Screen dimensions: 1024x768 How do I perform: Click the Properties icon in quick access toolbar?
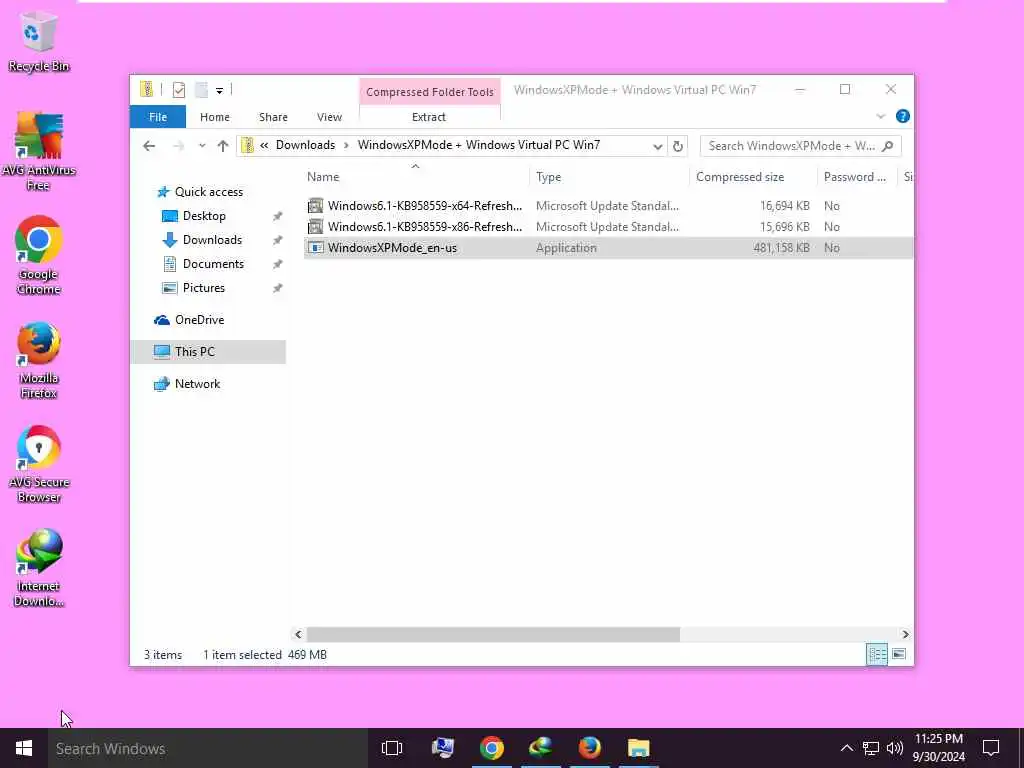(179, 90)
